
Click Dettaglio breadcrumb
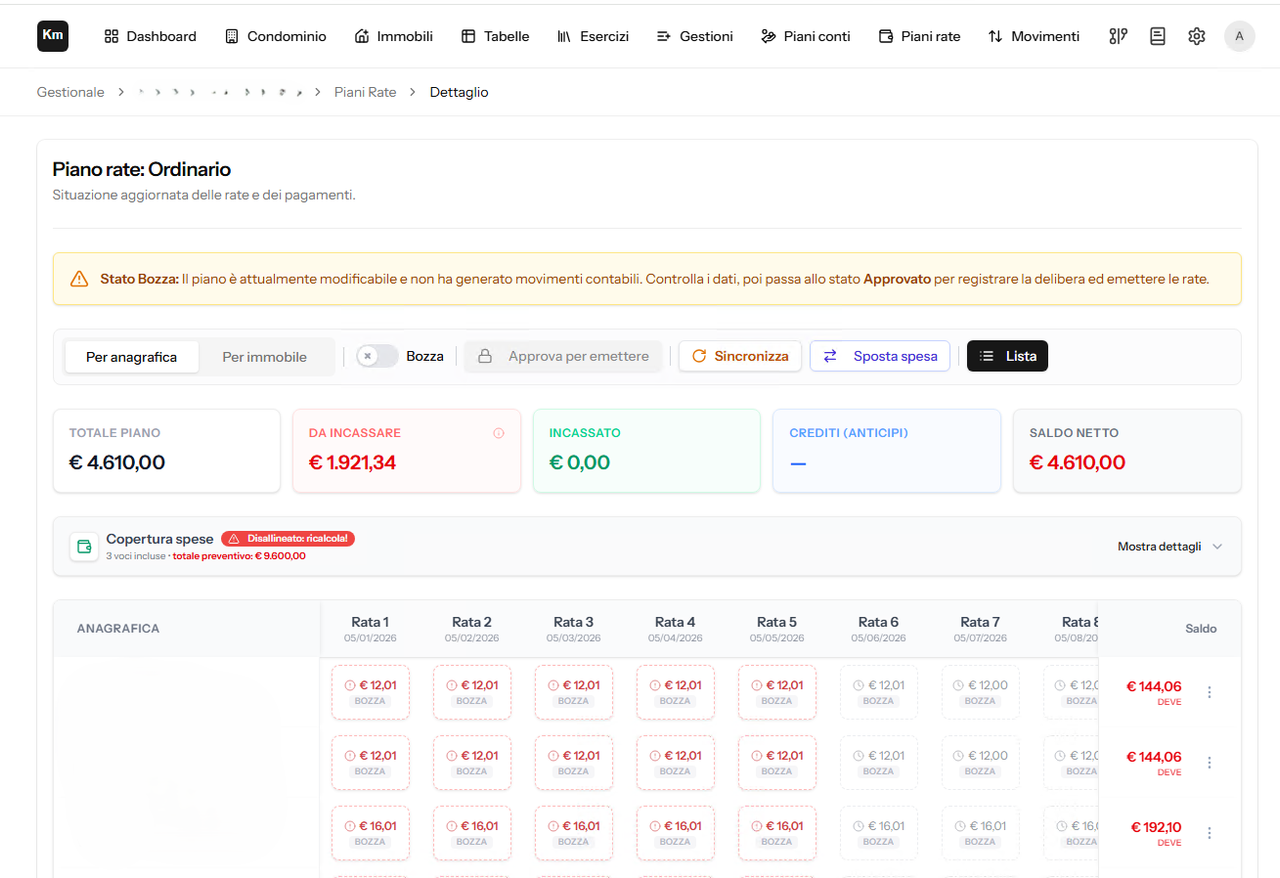459,92
